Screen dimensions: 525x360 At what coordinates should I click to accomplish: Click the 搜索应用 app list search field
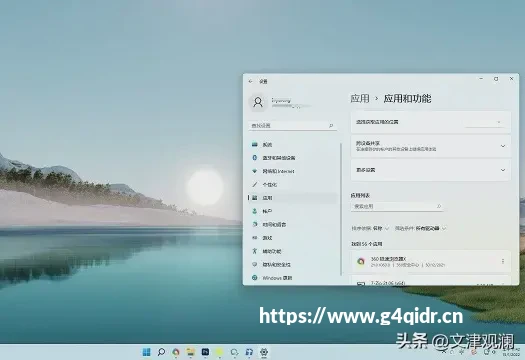[x=397, y=207]
